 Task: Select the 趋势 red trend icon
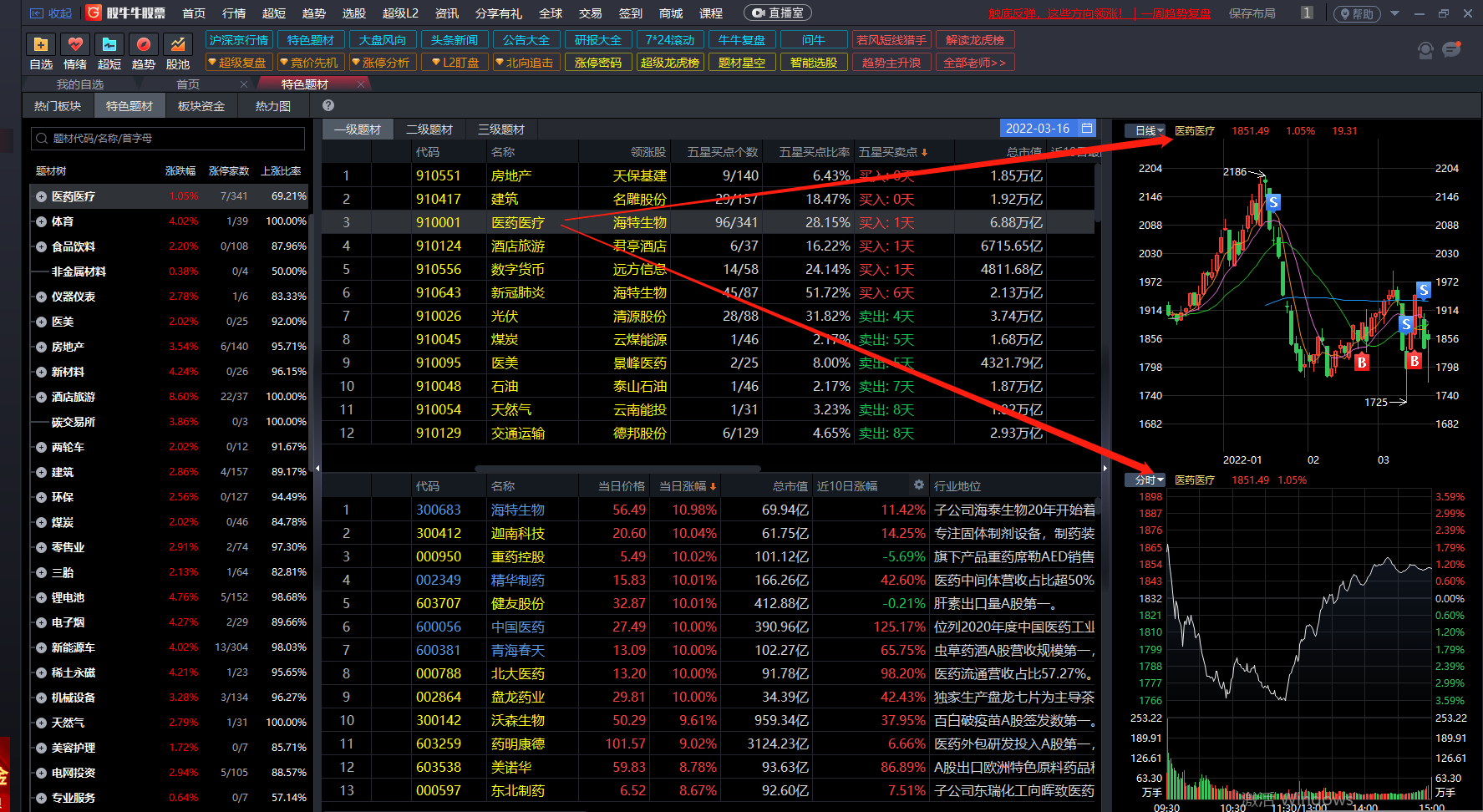144,44
